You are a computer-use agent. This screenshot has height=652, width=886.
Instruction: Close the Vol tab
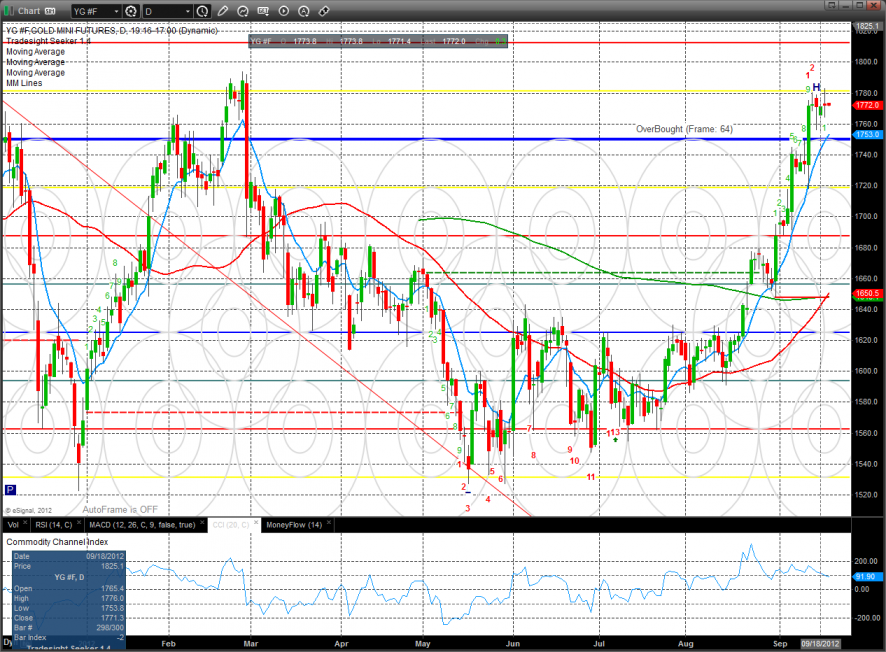click(25, 523)
